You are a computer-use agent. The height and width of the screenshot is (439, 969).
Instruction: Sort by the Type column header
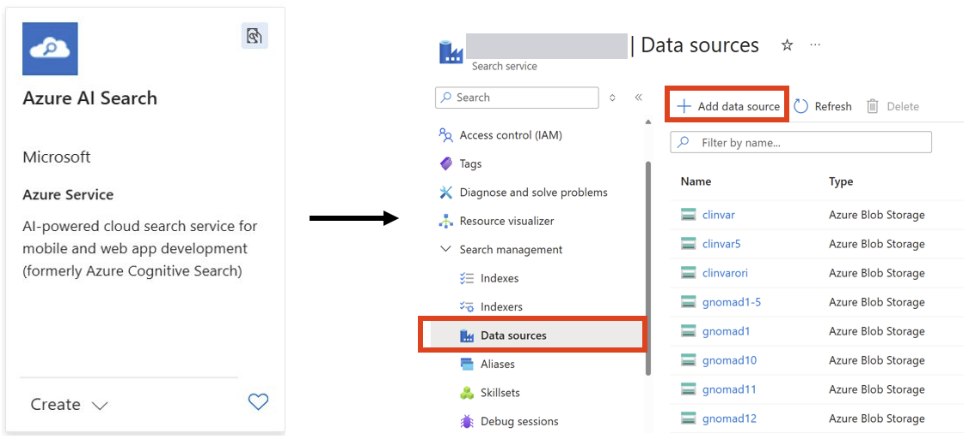pos(840,182)
